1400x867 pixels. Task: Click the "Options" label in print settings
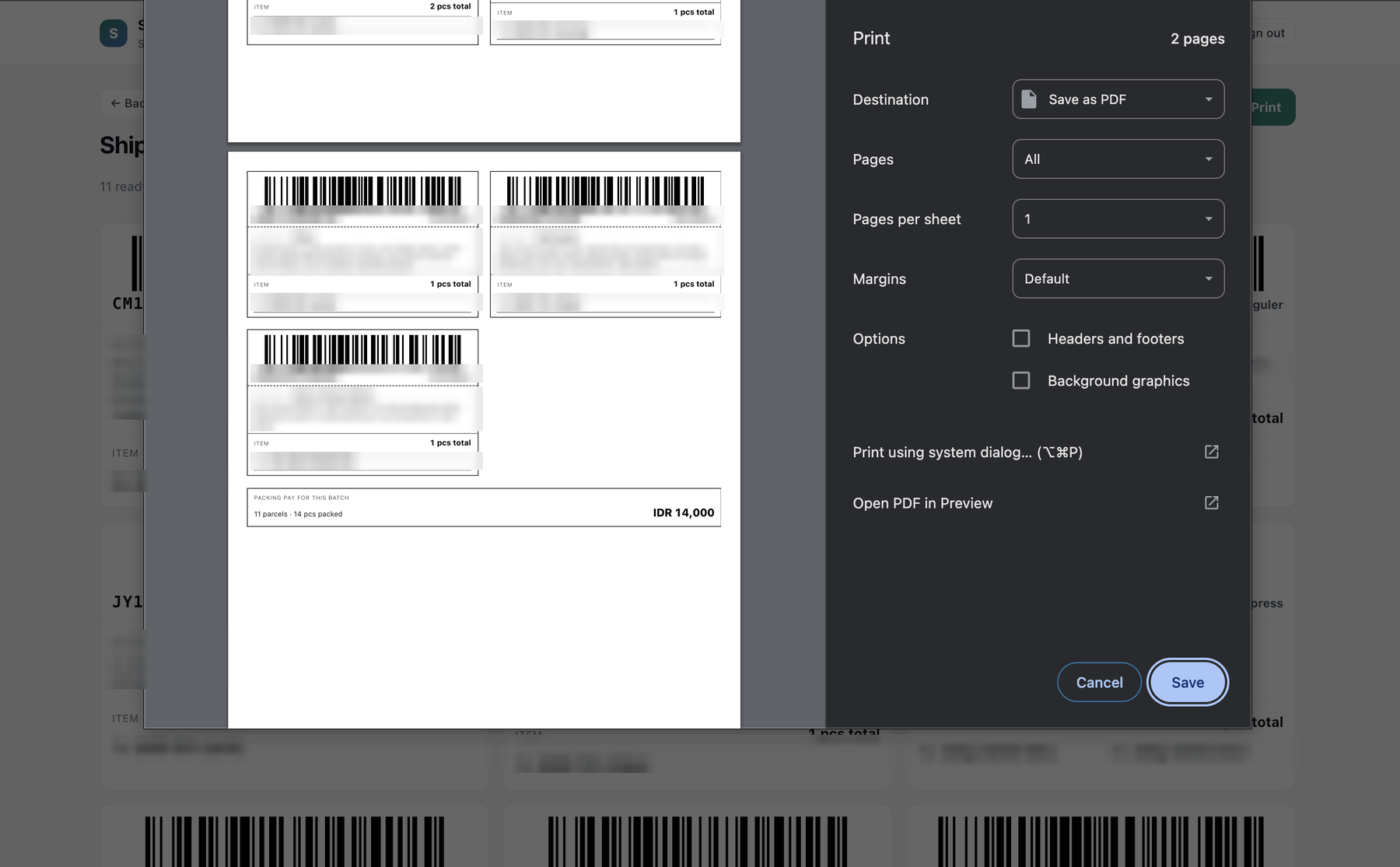(879, 339)
